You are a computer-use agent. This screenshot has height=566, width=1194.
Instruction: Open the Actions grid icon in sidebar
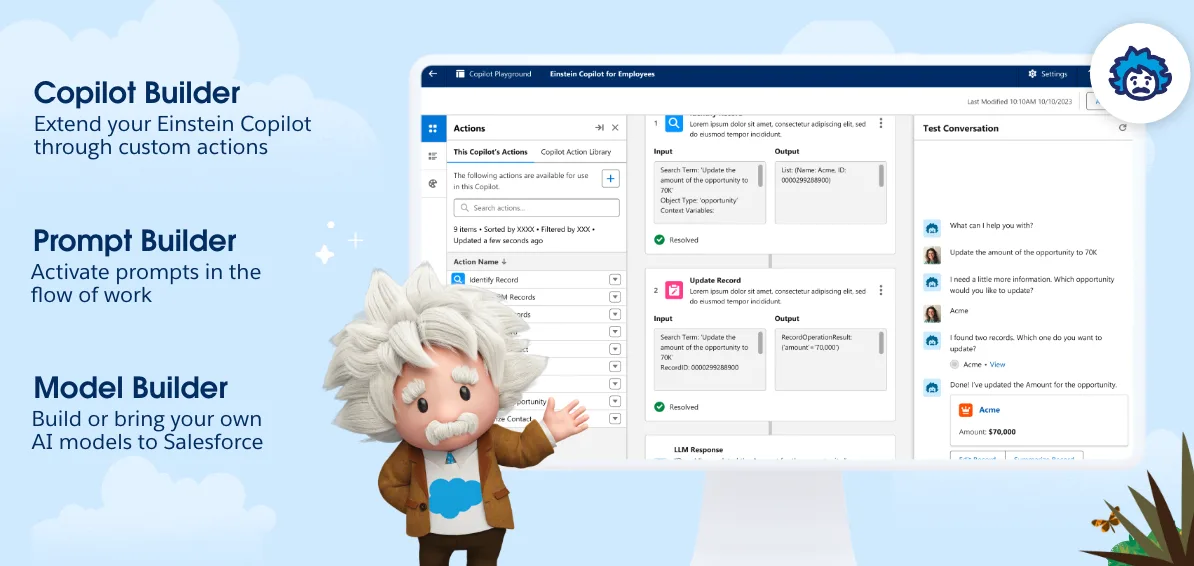(x=433, y=128)
